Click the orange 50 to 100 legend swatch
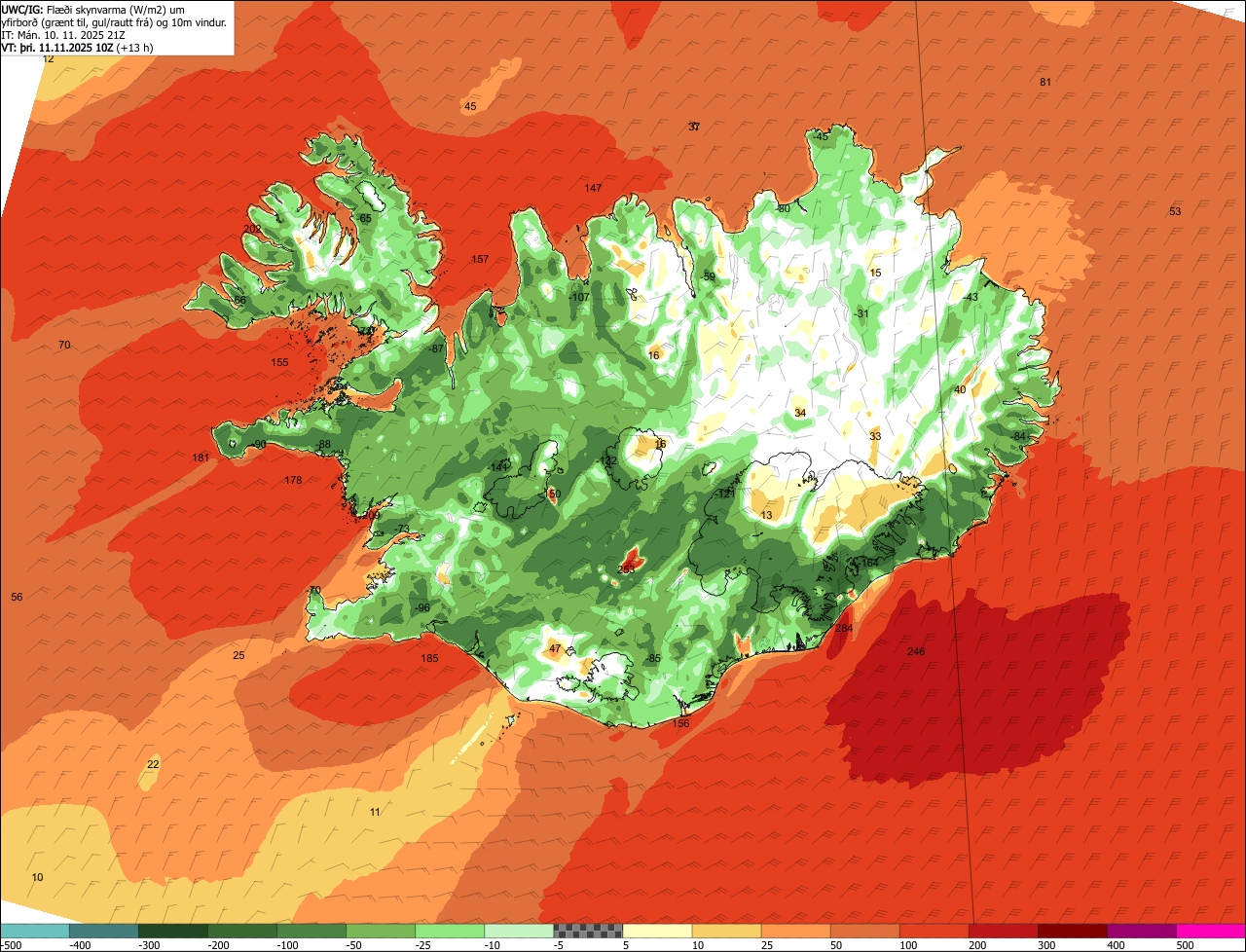Screen dimensions: 1246x952 [864, 931]
